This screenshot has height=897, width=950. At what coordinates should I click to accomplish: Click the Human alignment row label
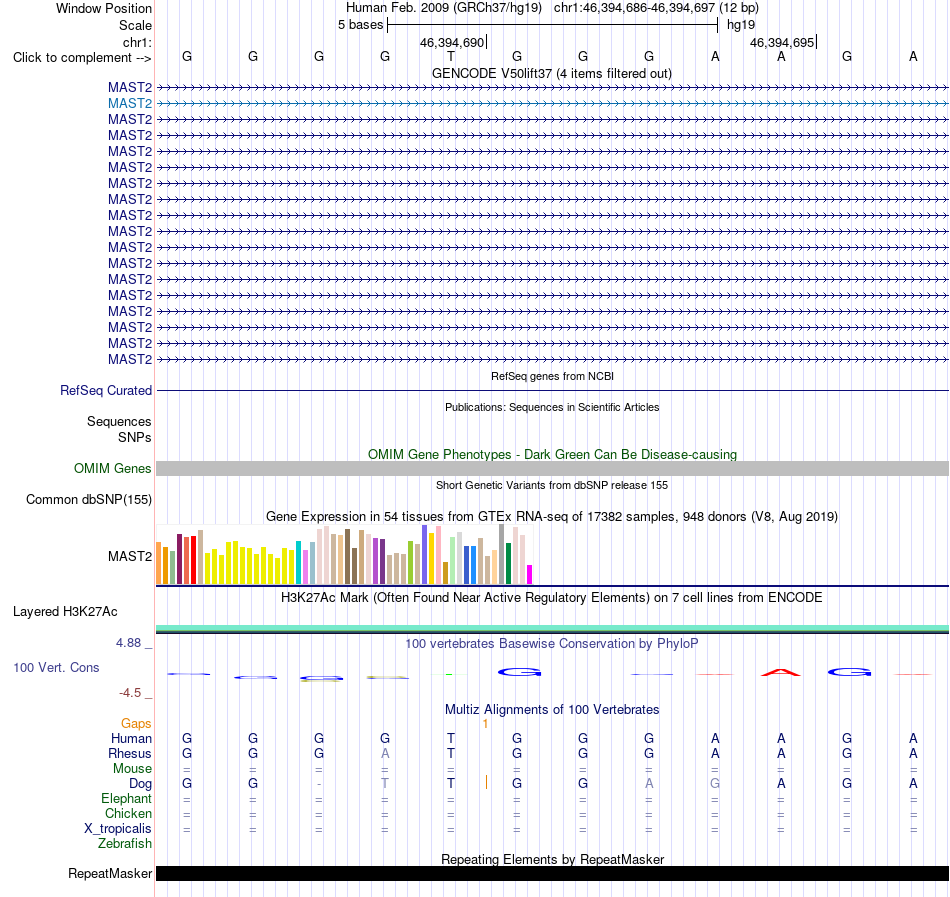pos(131,738)
